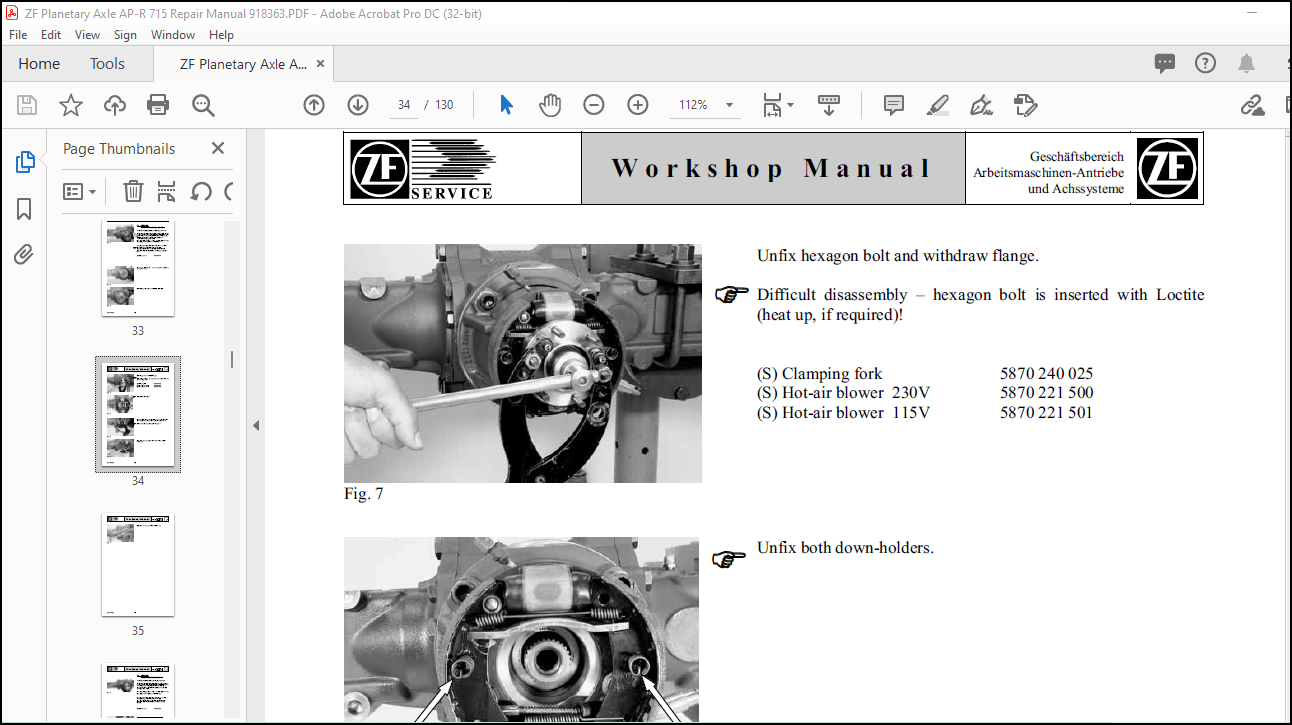The width and height of the screenshot is (1292, 725).
Task: Open the thumbnail options dropdown menu
Action: (80, 191)
